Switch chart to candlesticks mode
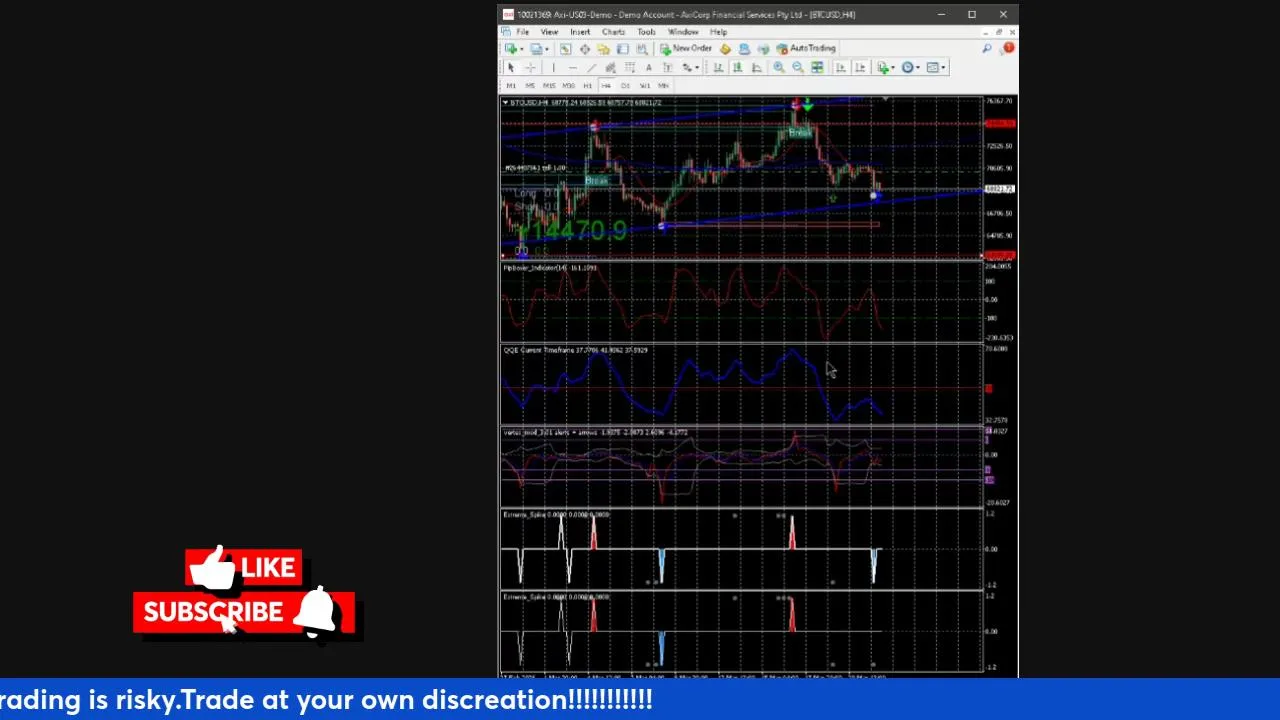Screen dimensions: 1280x720 (x=737, y=67)
